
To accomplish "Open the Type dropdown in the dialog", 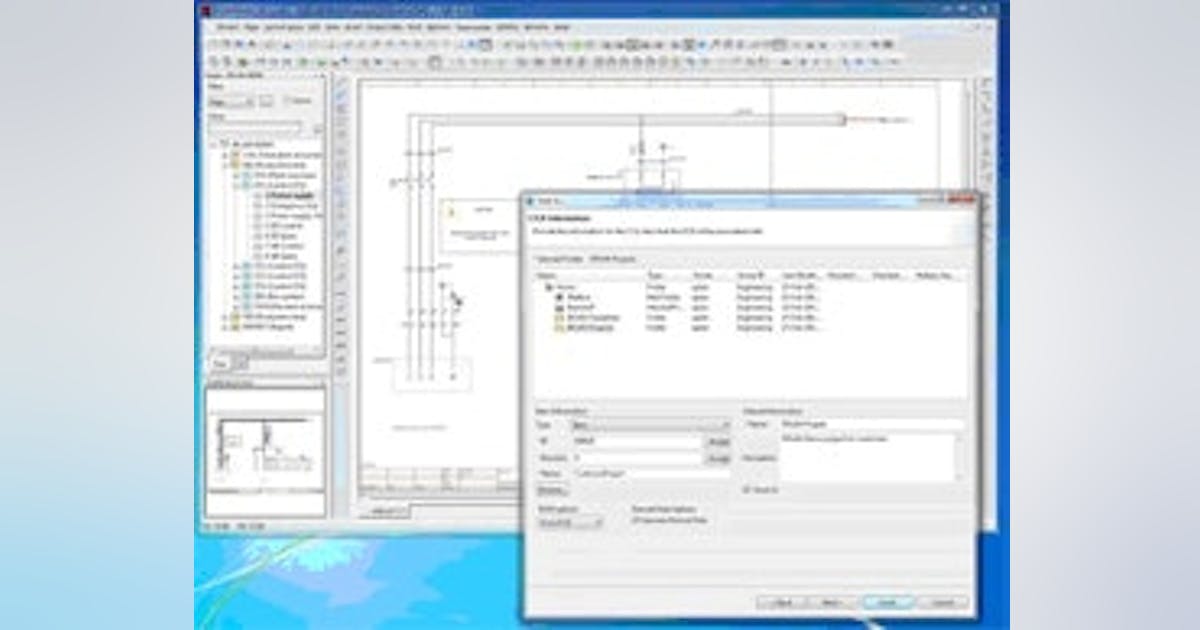I will [x=725, y=425].
